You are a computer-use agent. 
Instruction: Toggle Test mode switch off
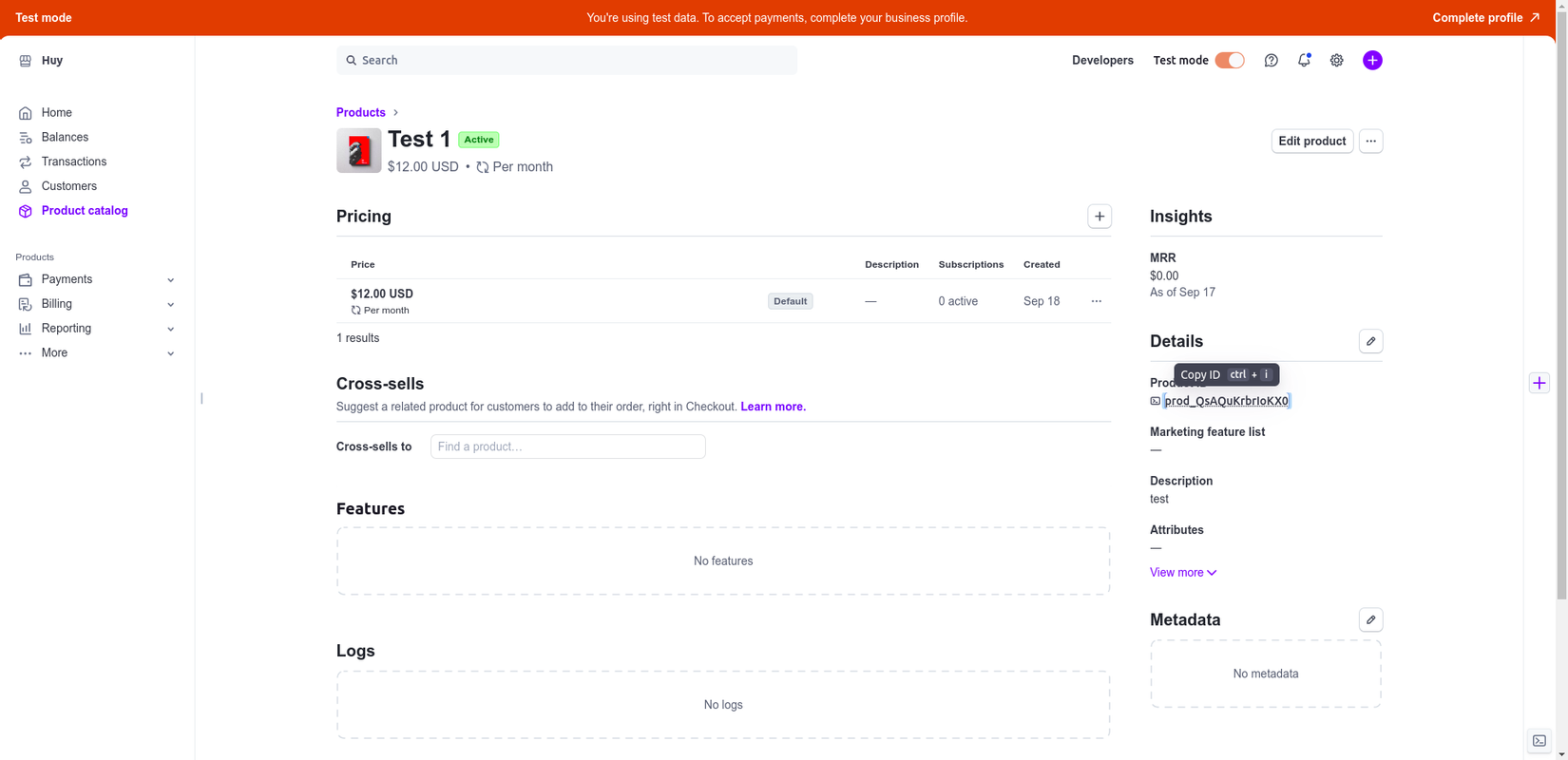[1230, 61]
